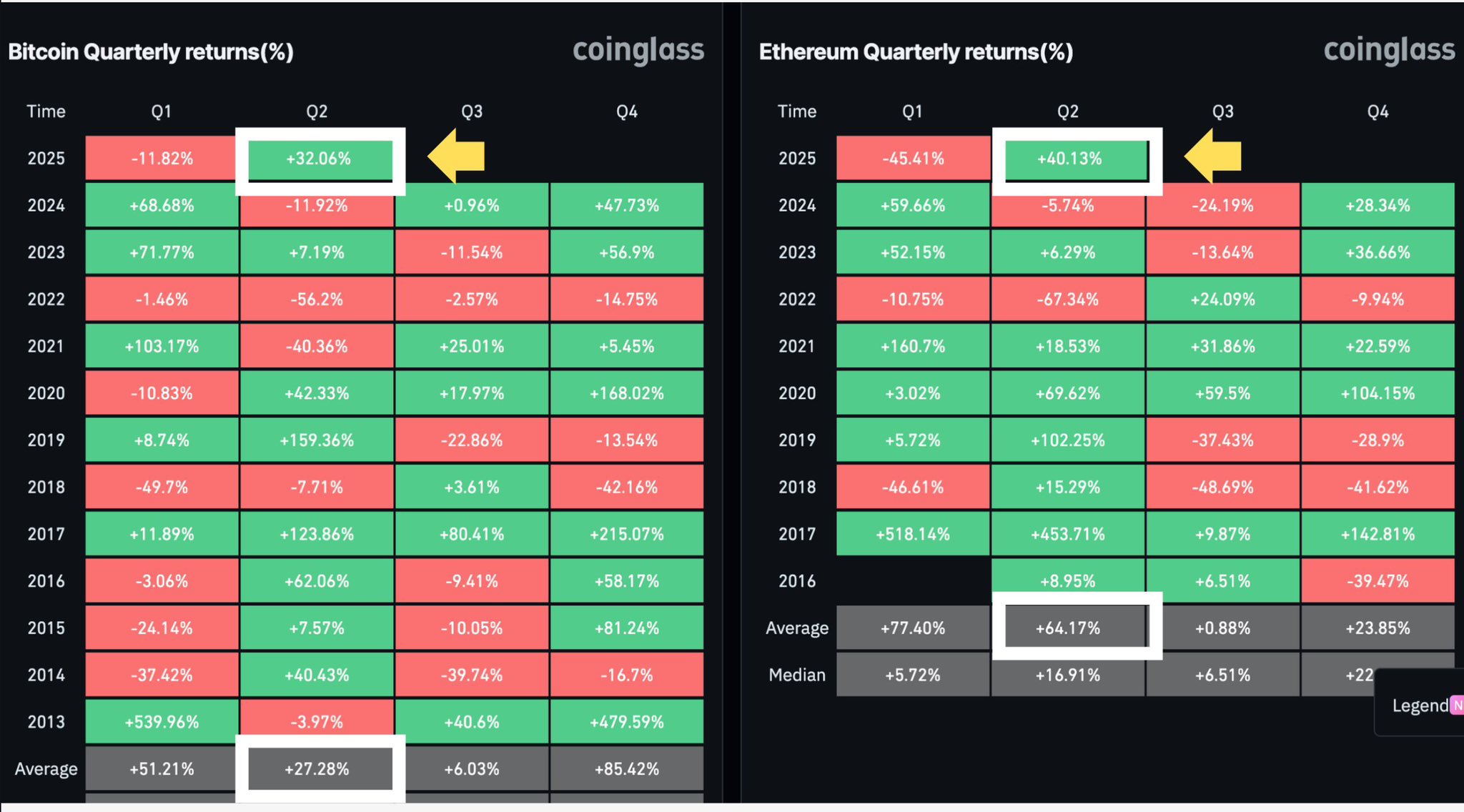Viewport: 1464px width, 812px height.
Task: Click the coinglass logo above the Bitcoin table
Action: tap(638, 50)
